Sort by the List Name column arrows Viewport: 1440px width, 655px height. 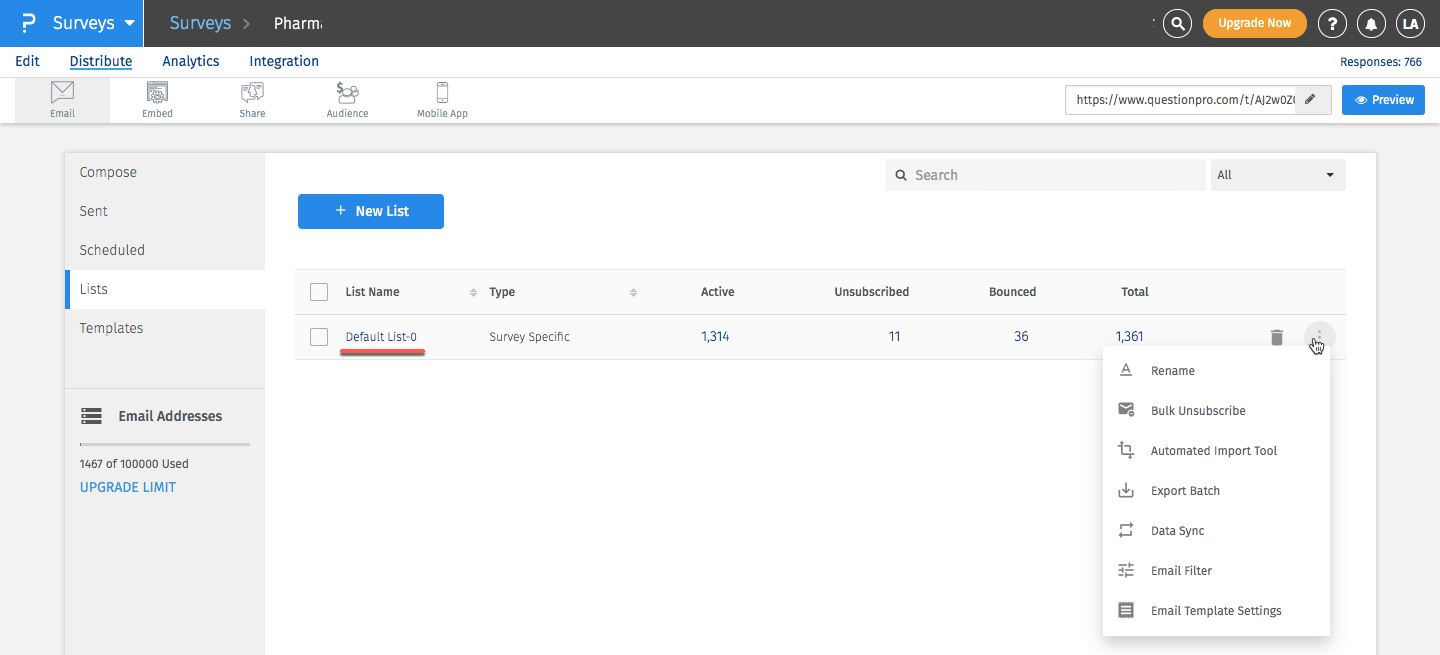pos(473,292)
